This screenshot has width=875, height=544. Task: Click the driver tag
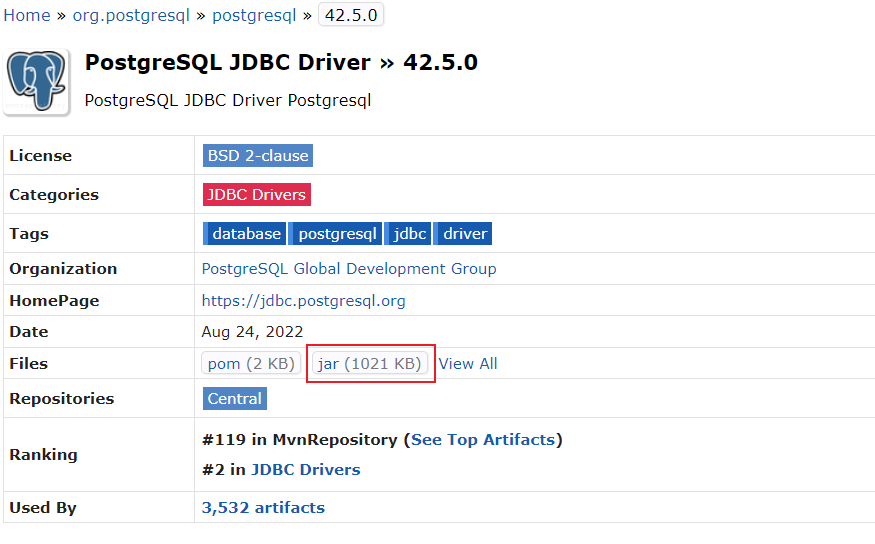click(x=465, y=234)
